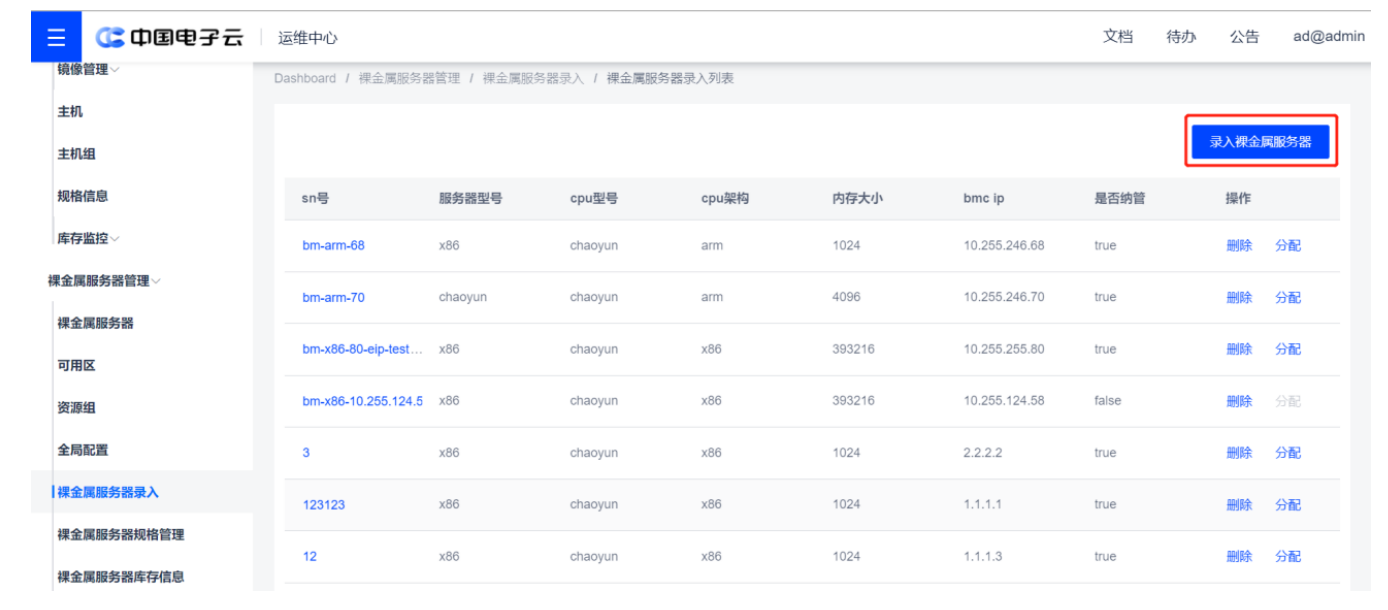This screenshot has height=610, width=1388.
Task: Select 主机 in the sidebar
Action: point(70,112)
